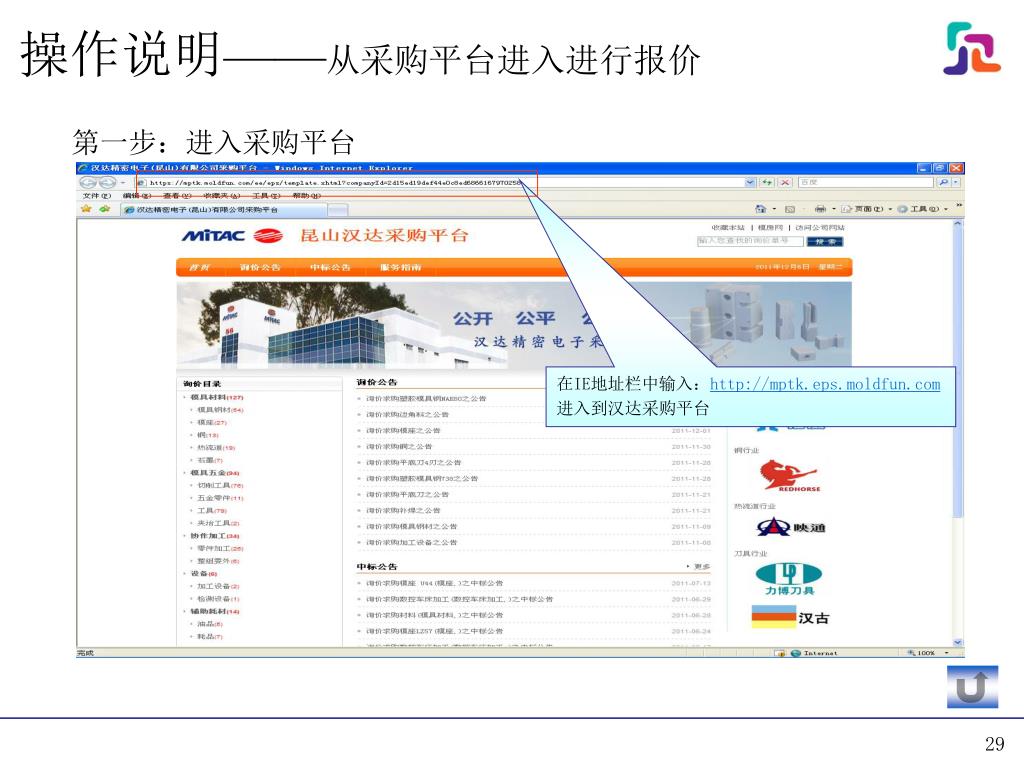Viewport: 1024px width, 768px height.
Task: Click the IE Home icon
Action: 760,209
